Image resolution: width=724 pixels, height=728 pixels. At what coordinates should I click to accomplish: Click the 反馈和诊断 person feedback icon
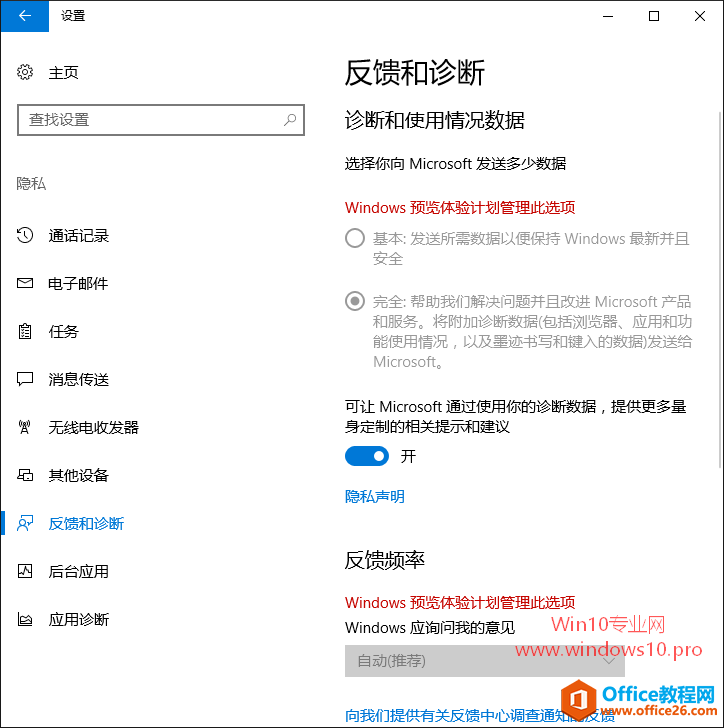point(25,523)
